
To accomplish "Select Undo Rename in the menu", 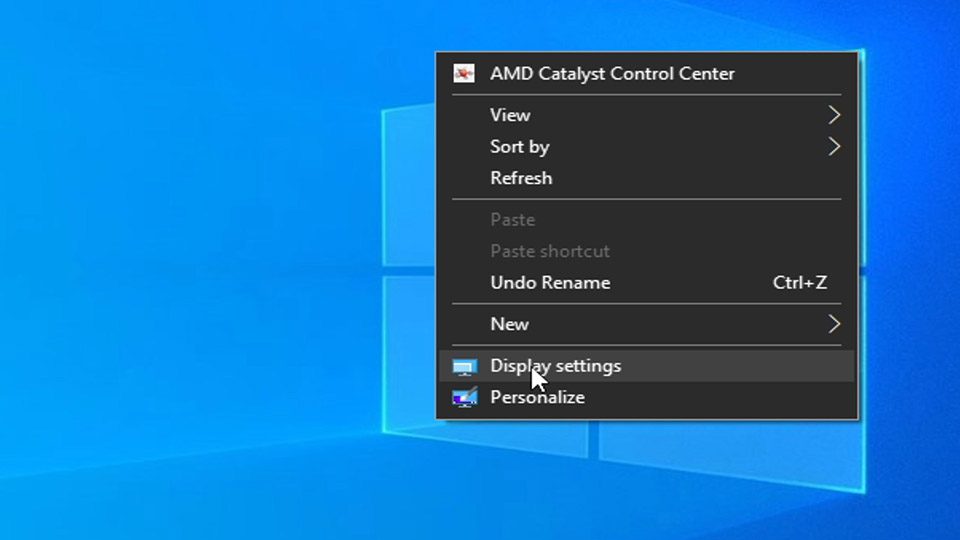I will point(647,283).
